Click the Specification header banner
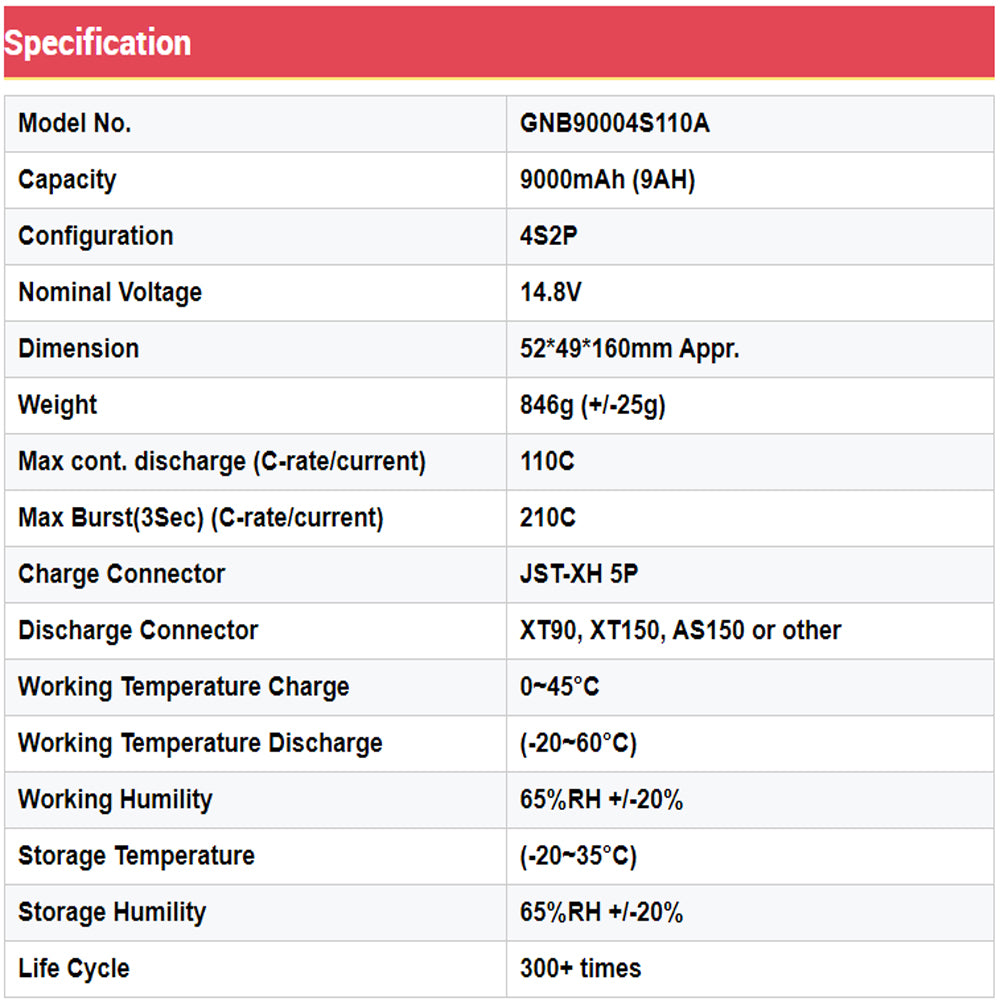The width and height of the screenshot is (1000, 1000). (98, 42)
